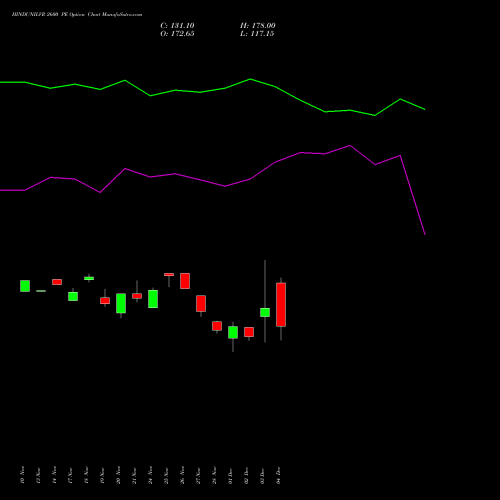
Task: Select the 03 Dec date label
Action: click(x=262, y=476)
